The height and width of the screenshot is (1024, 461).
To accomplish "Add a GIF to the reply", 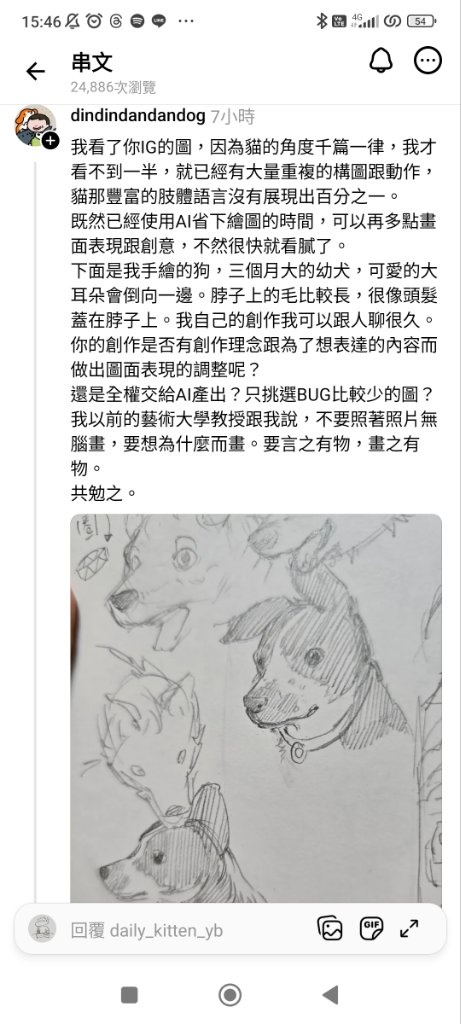I will click(371, 928).
